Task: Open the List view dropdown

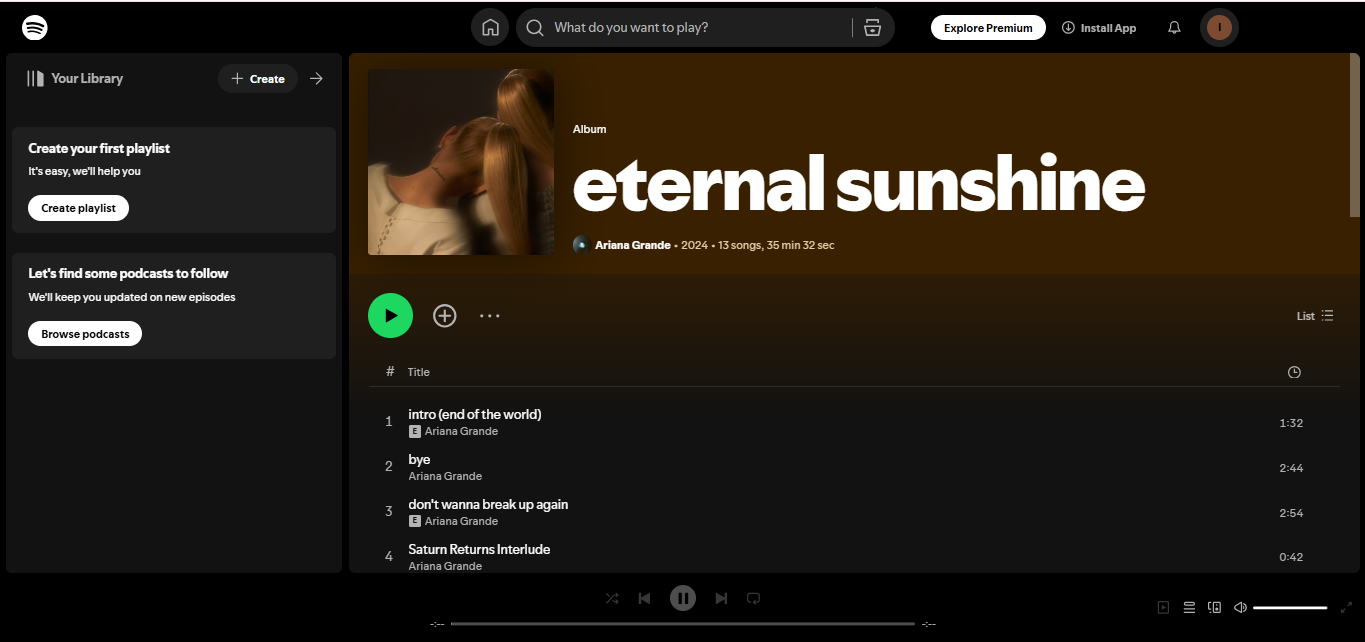Action: [x=1314, y=315]
